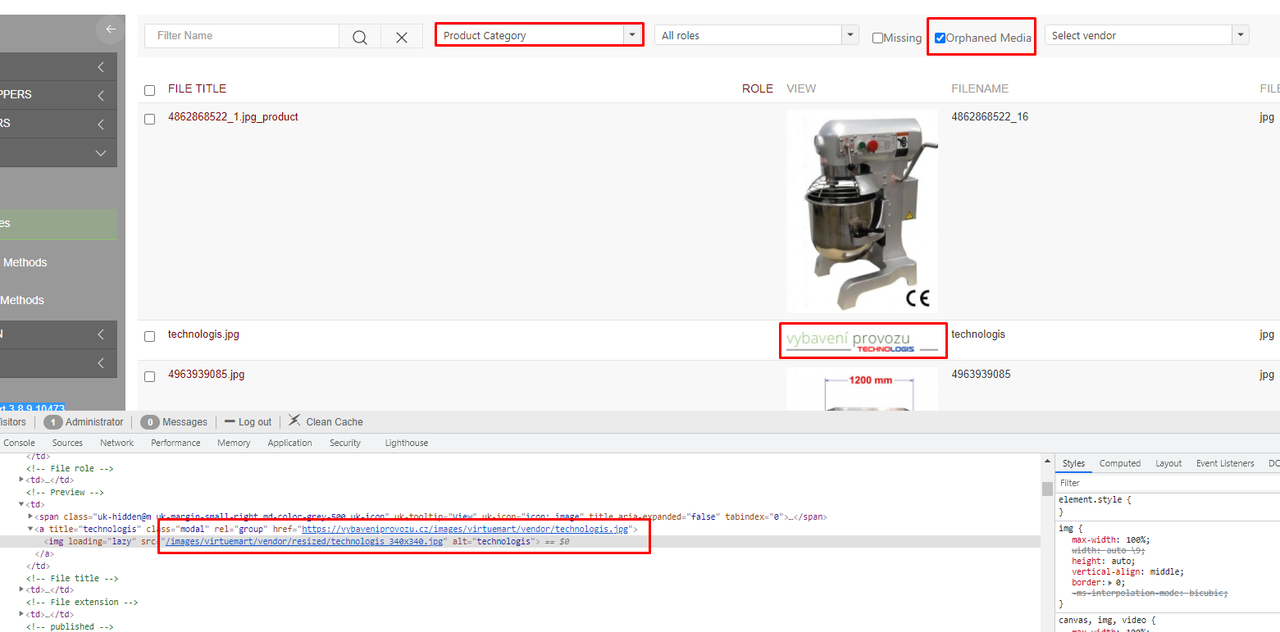
Task: Open the Memory tab
Action: pos(234,443)
